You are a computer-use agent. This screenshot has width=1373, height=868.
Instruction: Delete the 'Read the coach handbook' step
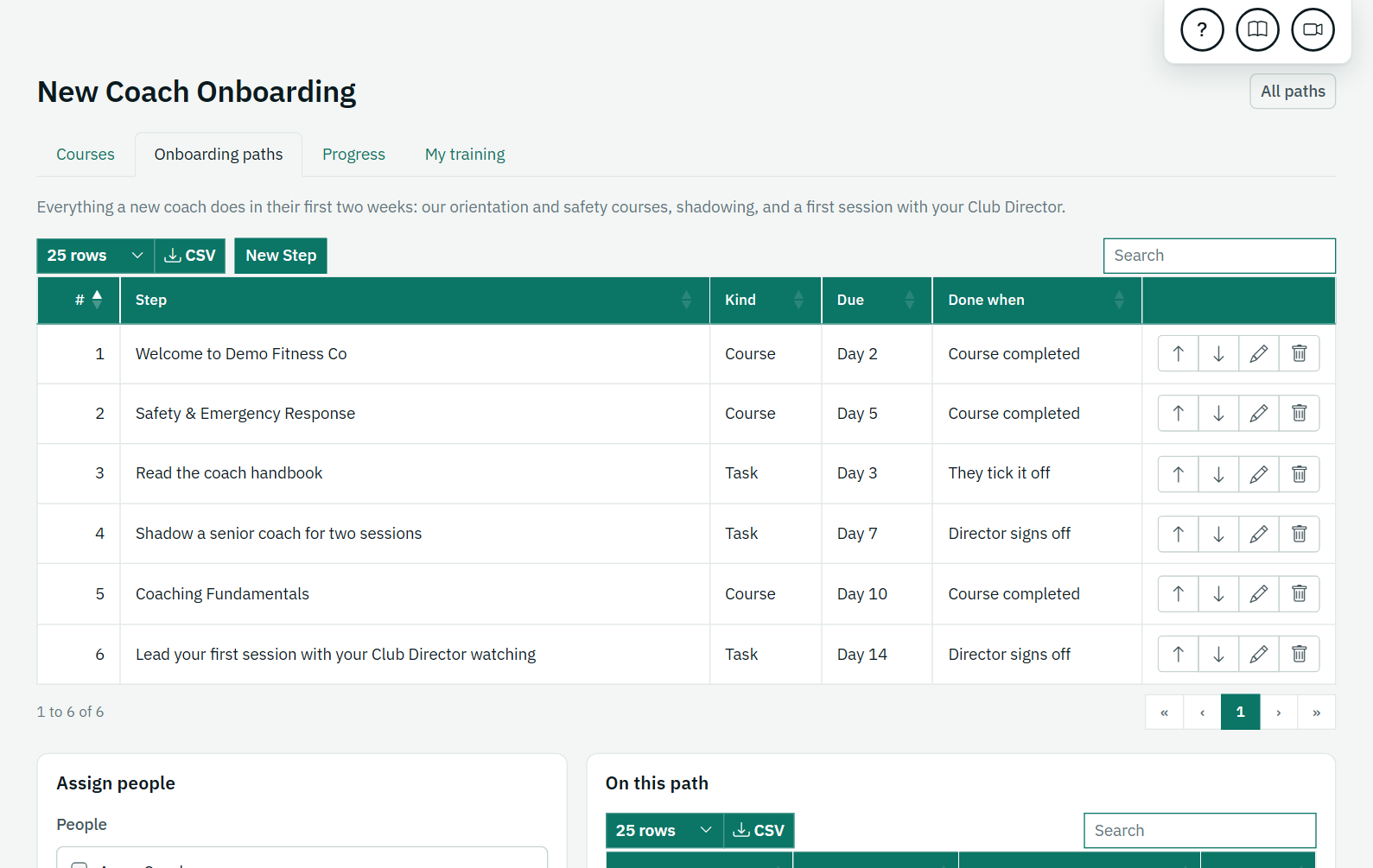pos(1300,473)
